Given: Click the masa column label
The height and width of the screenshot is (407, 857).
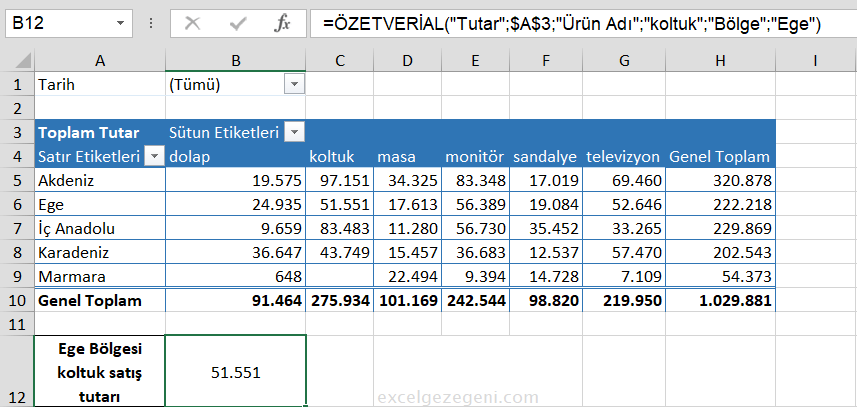Looking at the screenshot, I should (x=408, y=157).
